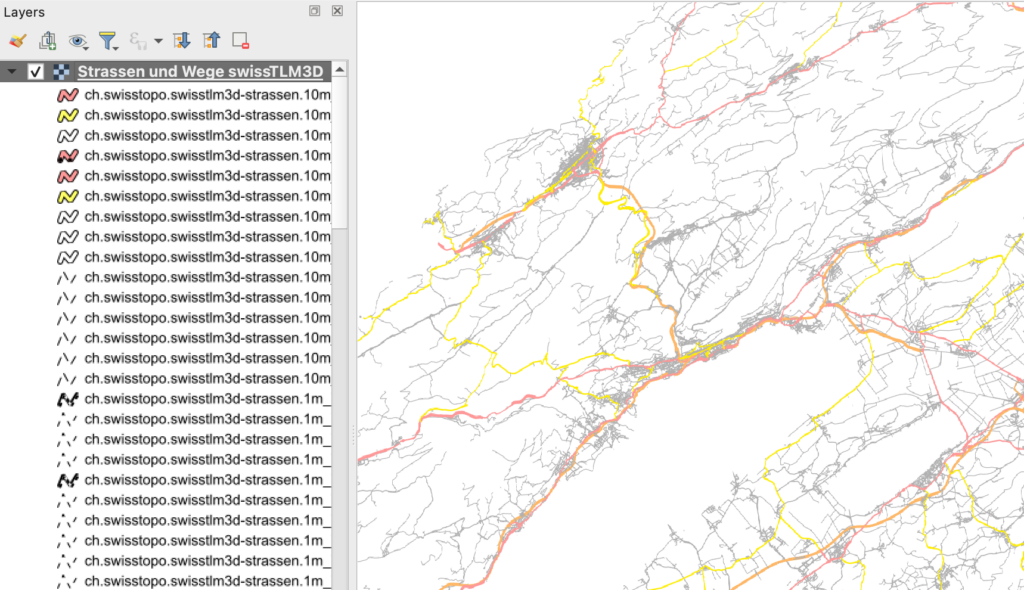Viewport: 1024px width, 590px height.
Task: Click the Add Group icon
Action: [x=47, y=41]
